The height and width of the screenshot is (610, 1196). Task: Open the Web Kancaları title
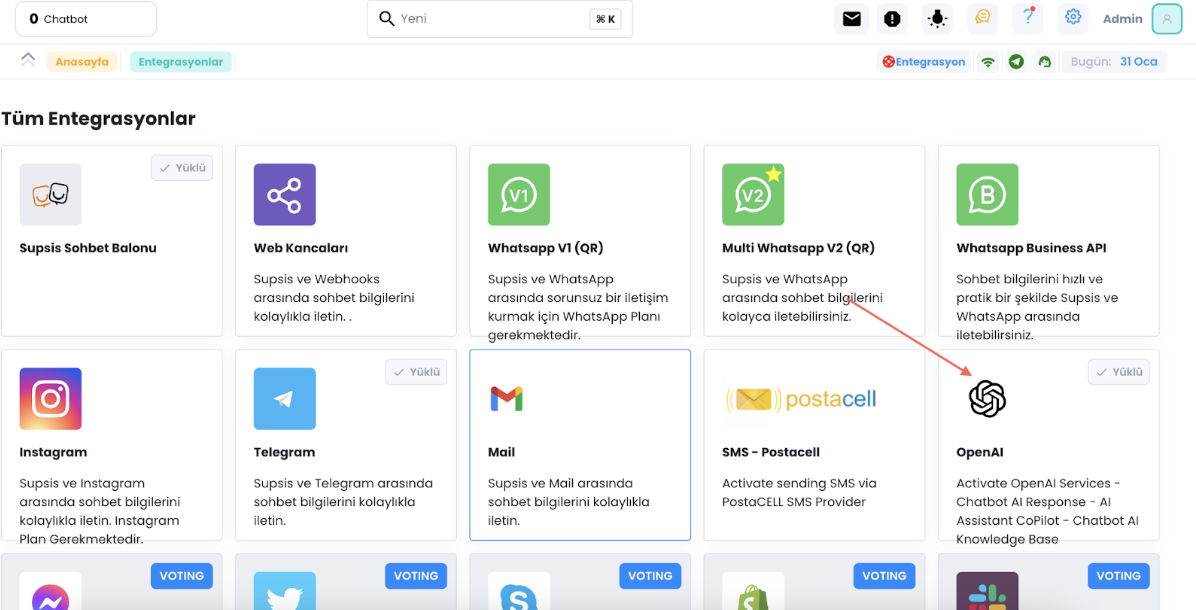[x=301, y=248]
